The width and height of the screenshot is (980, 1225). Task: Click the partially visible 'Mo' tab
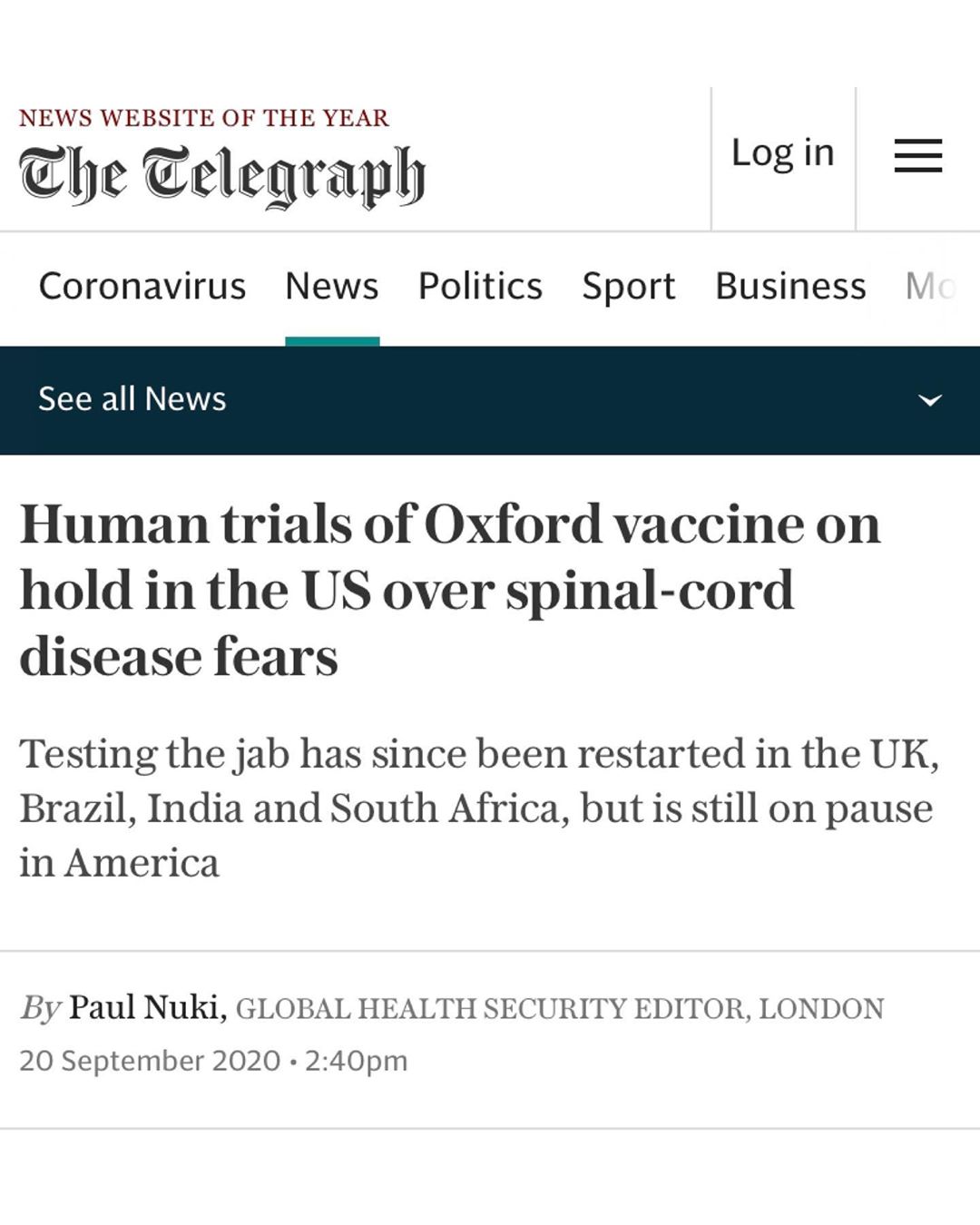click(930, 287)
